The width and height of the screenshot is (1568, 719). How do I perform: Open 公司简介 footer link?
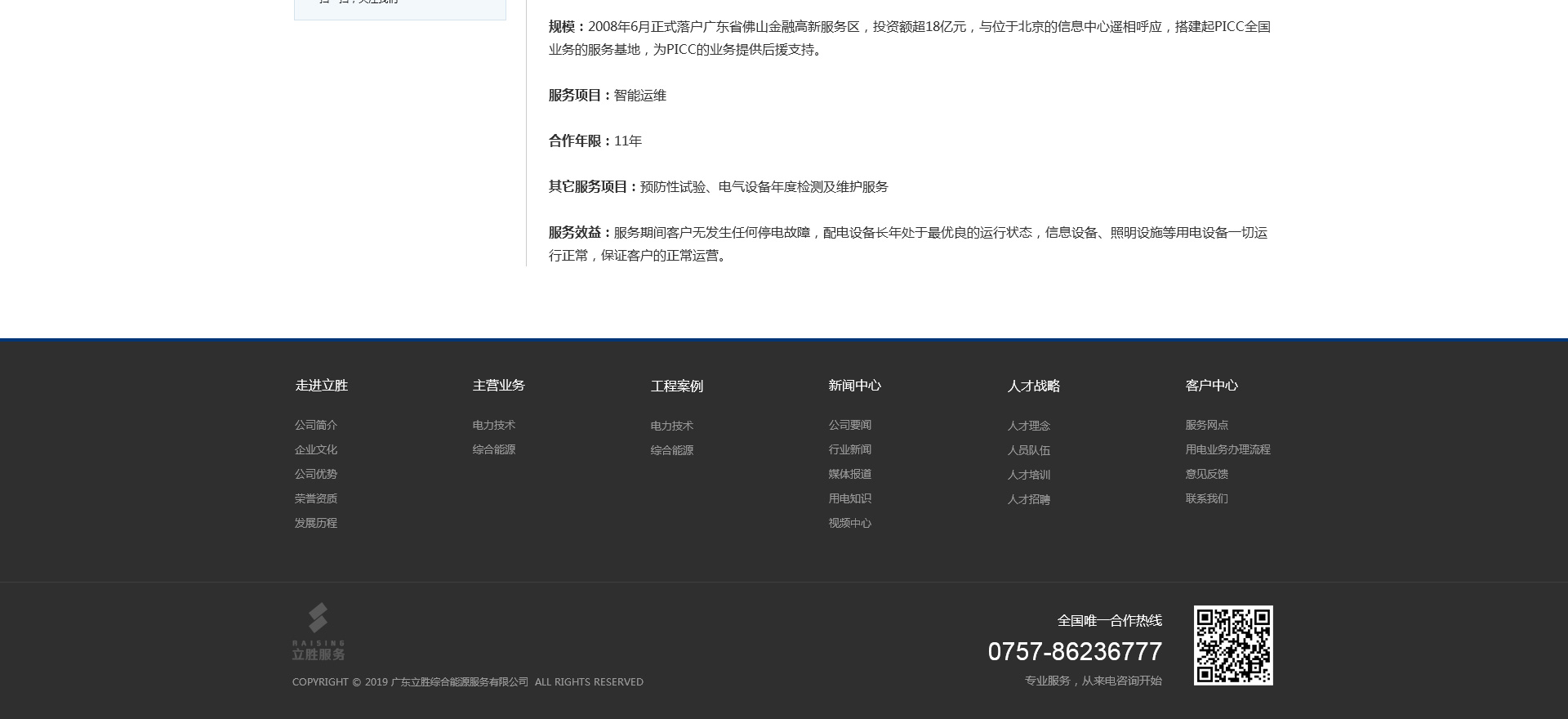click(316, 425)
